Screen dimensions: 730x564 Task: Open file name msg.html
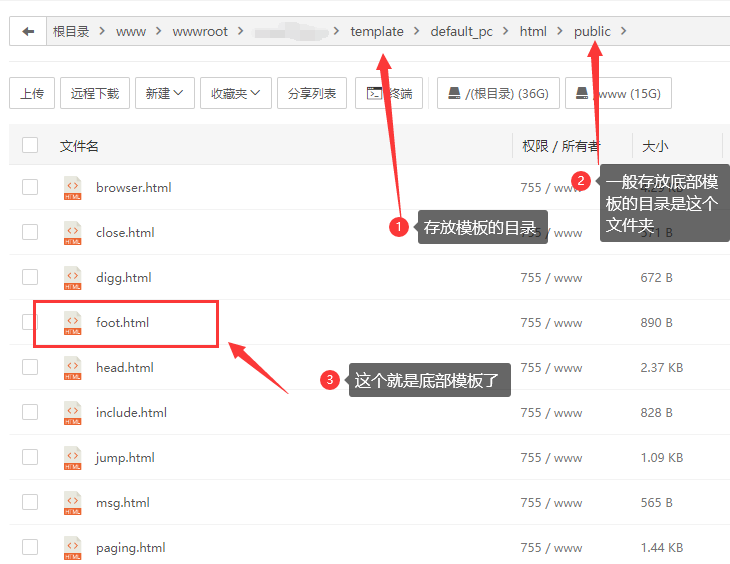click(x=123, y=503)
